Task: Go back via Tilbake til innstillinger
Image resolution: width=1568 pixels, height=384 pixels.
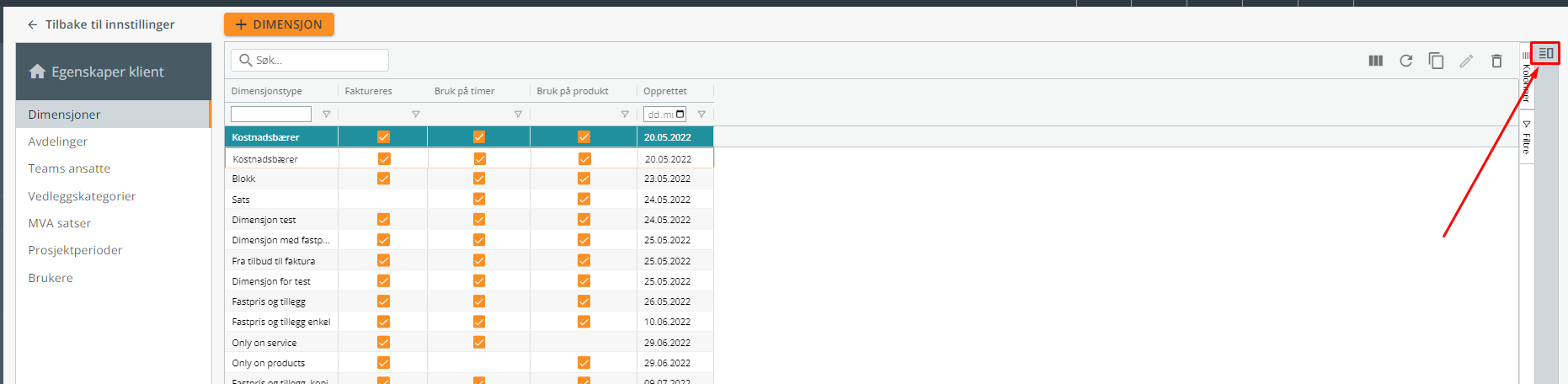Action: coord(101,24)
